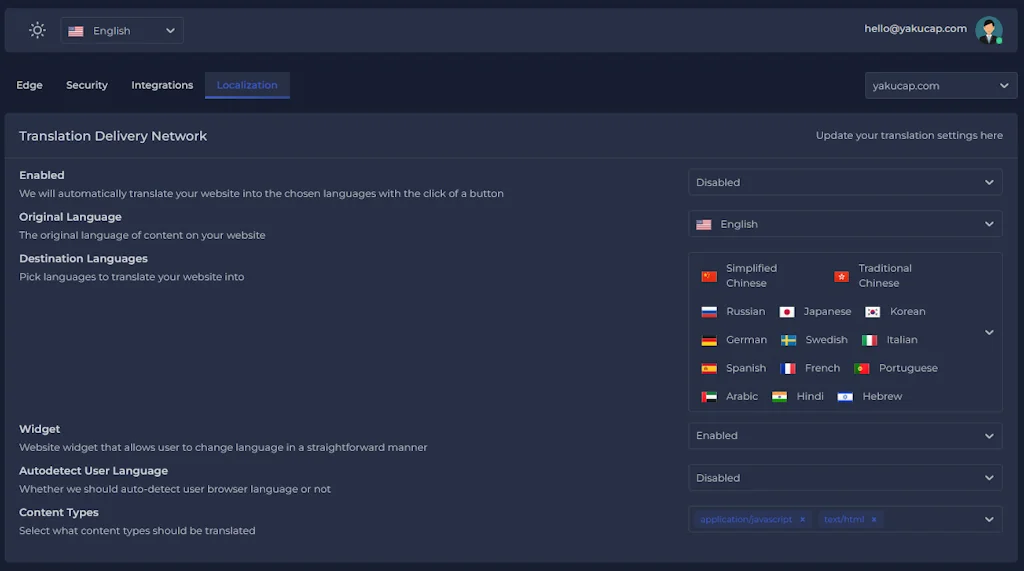Open the Original Language dropdown
The image size is (1024, 571).
point(845,224)
